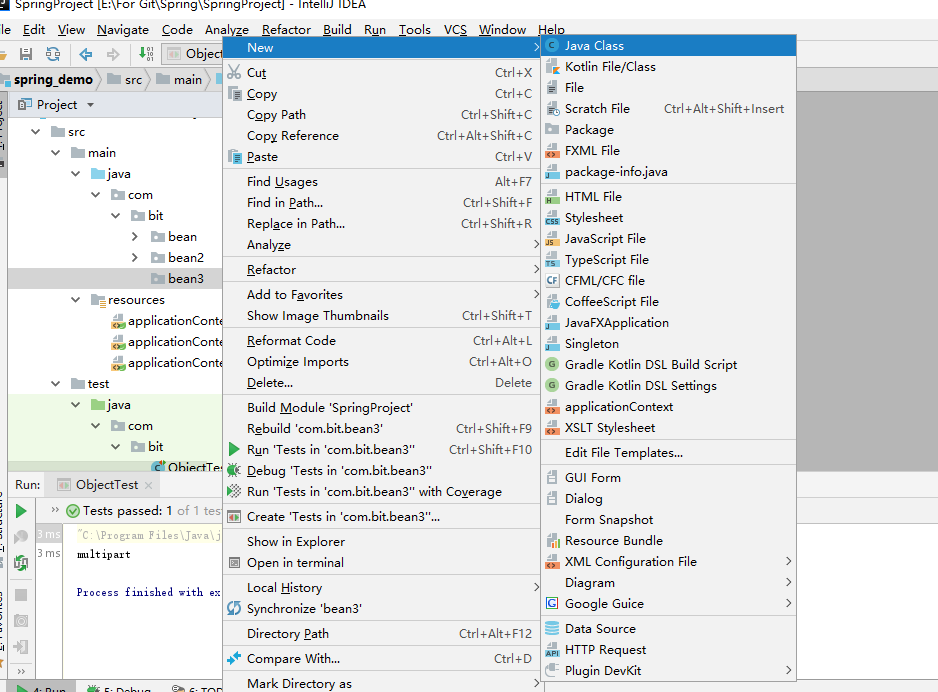Click the green Run button in Run panel
938x692 pixels.
coord(21,511)
